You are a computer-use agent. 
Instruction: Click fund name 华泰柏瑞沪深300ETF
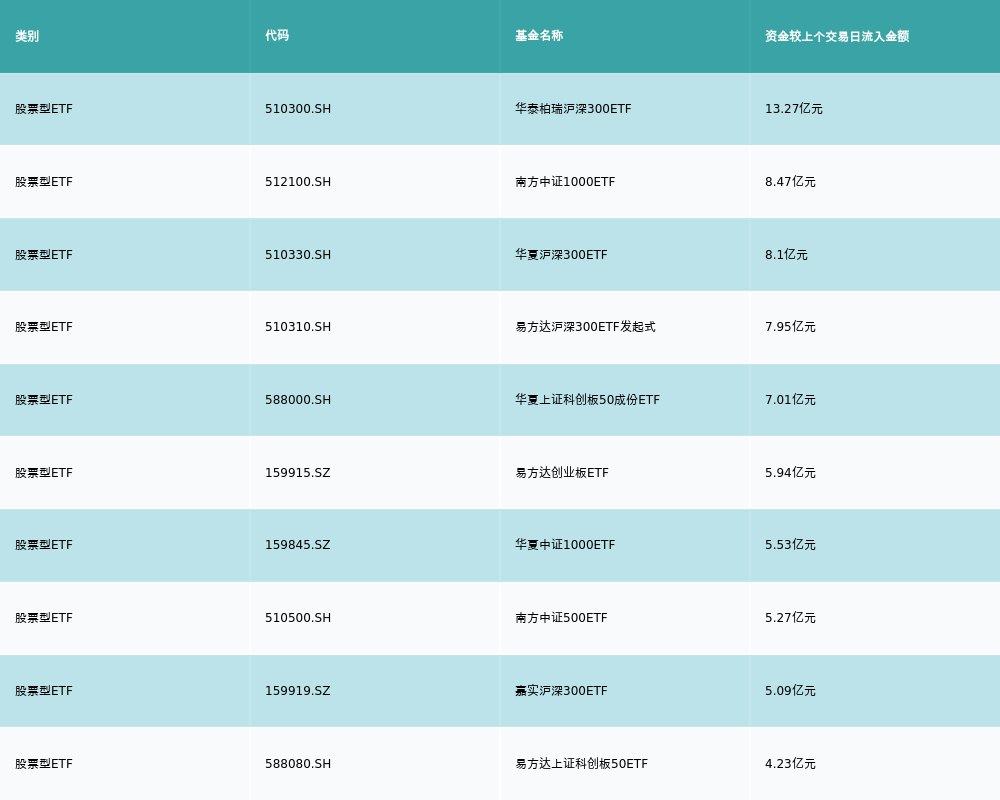click(x=573, y=109)
